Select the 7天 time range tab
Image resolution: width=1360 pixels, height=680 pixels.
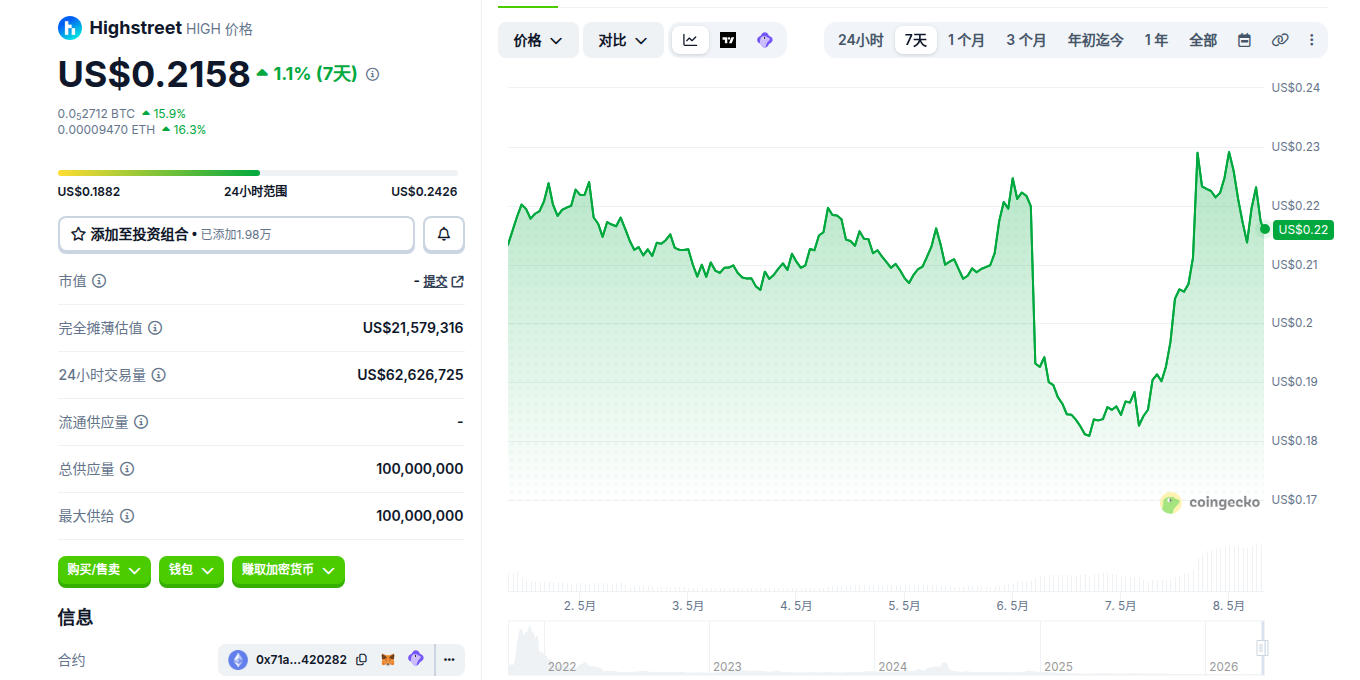[916, 40]
